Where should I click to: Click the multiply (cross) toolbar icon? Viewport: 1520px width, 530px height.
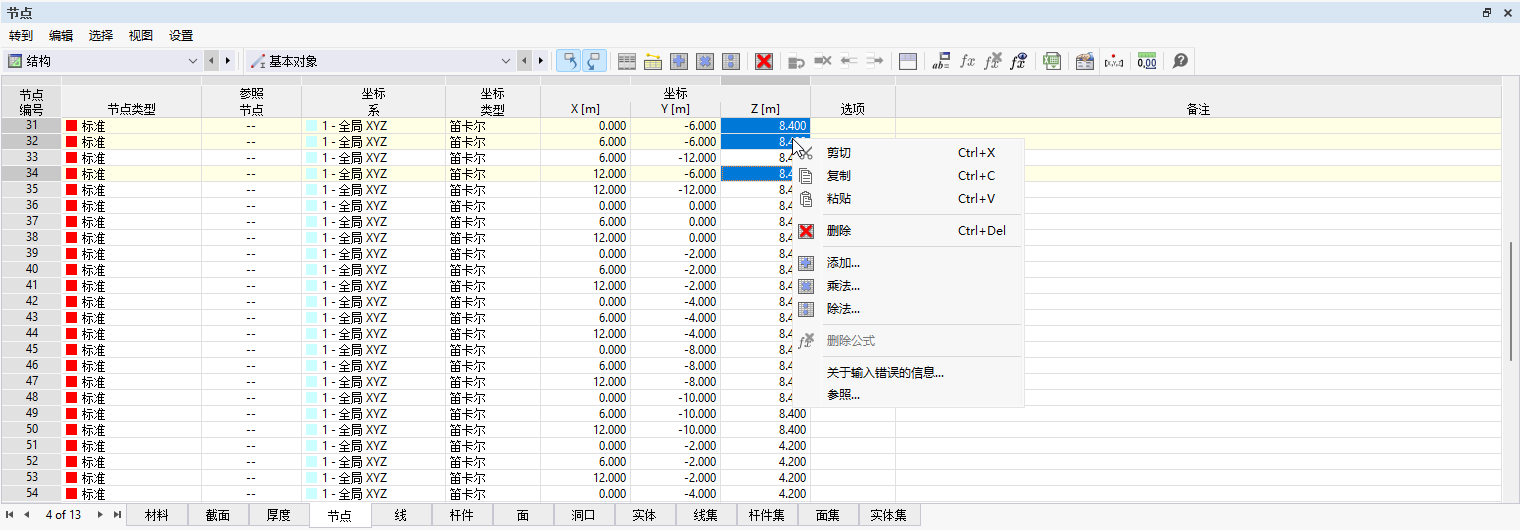coord(705,61)
